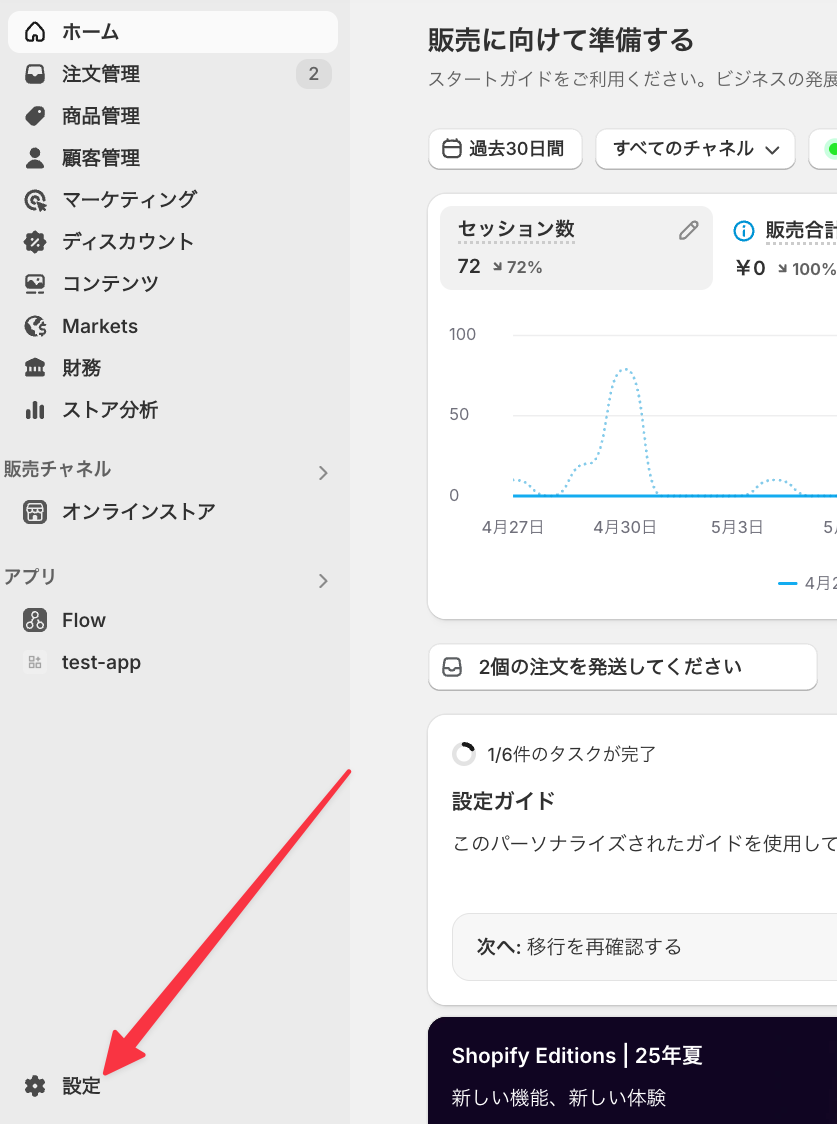This screenshot has height=1124, width=837.
Task: Select the 注文管理 orders icon
Action: tap(35, 74)
